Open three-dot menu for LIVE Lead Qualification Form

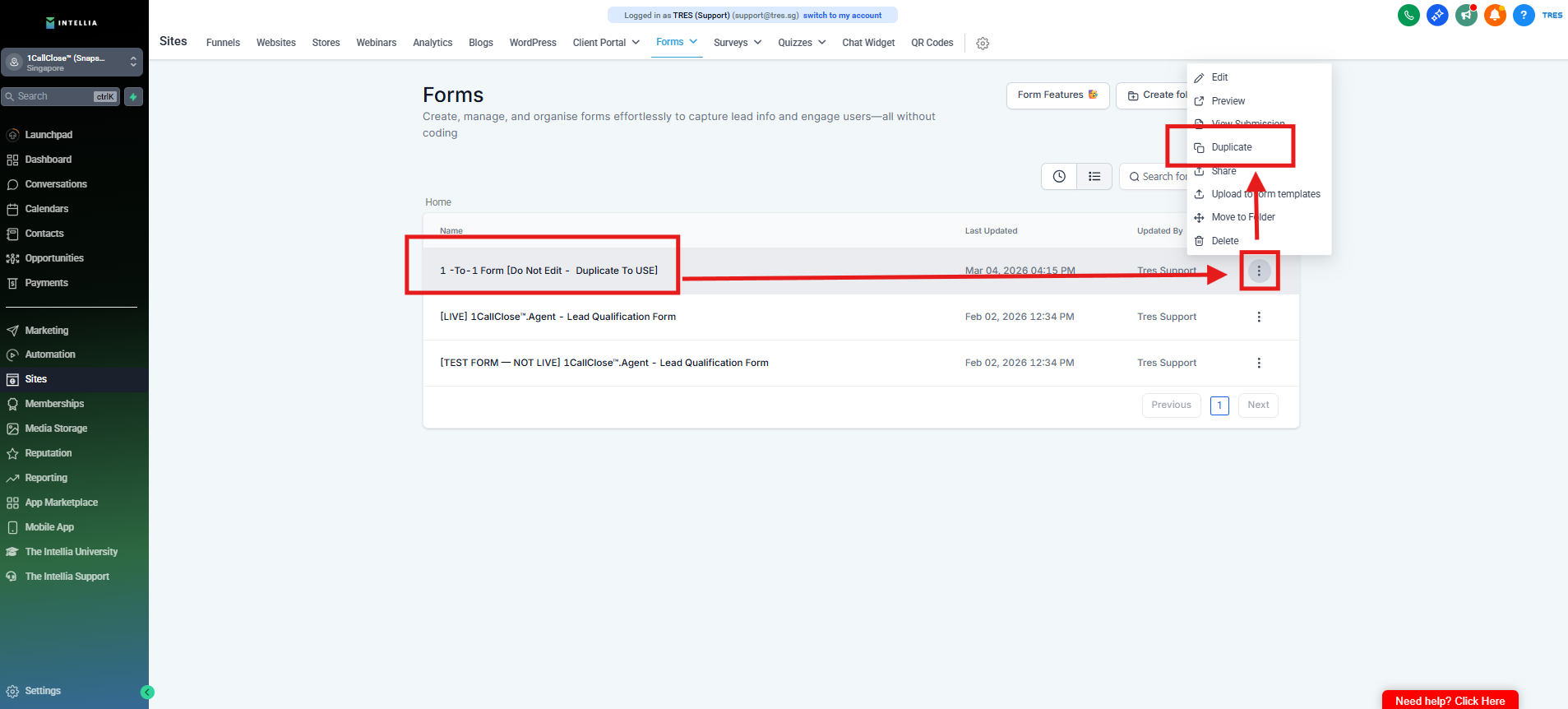[1259, 317]
